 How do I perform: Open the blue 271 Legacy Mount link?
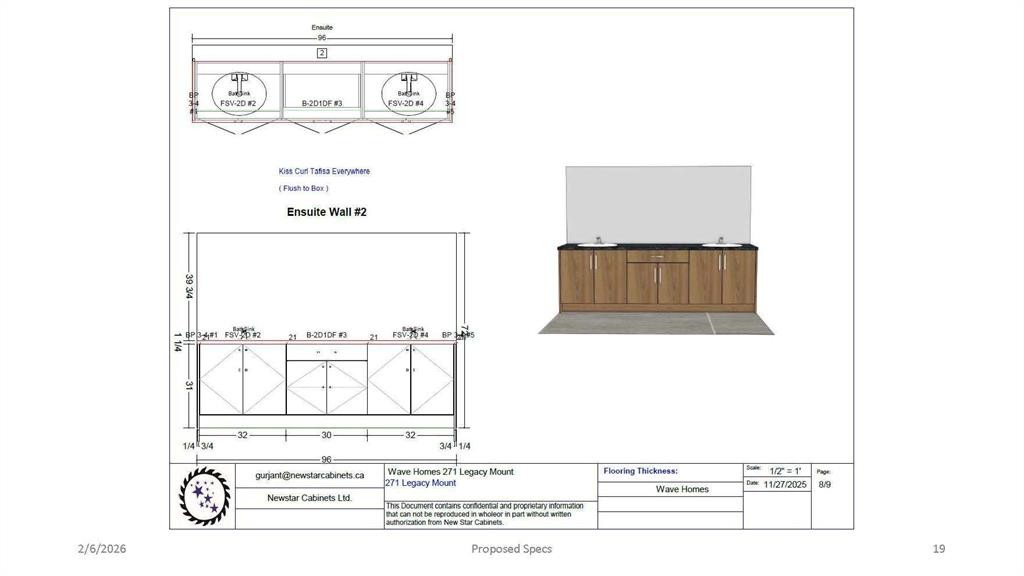click(421, 483)
